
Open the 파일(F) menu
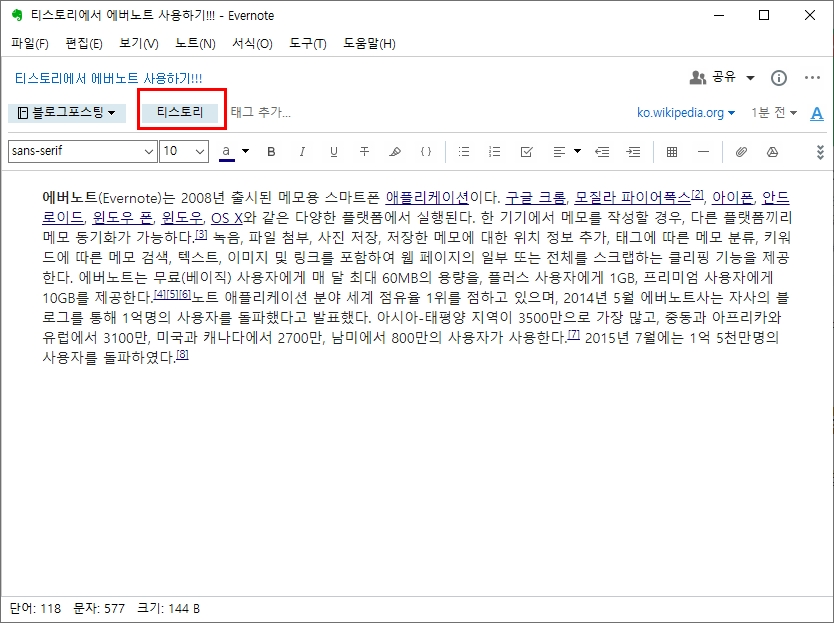coord(30,44)
